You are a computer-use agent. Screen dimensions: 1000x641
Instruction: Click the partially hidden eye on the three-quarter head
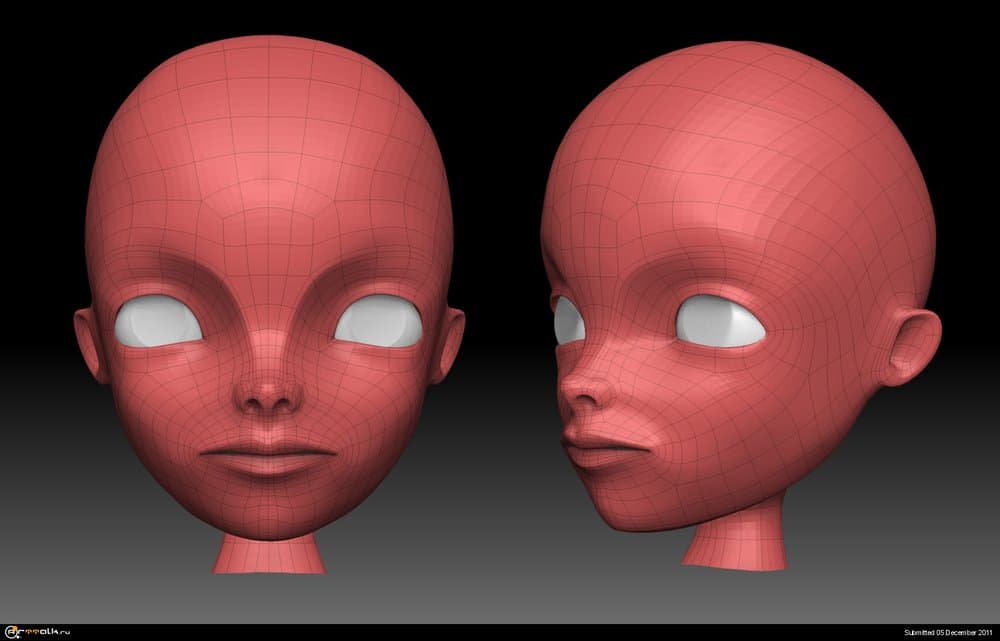(568, 320)
